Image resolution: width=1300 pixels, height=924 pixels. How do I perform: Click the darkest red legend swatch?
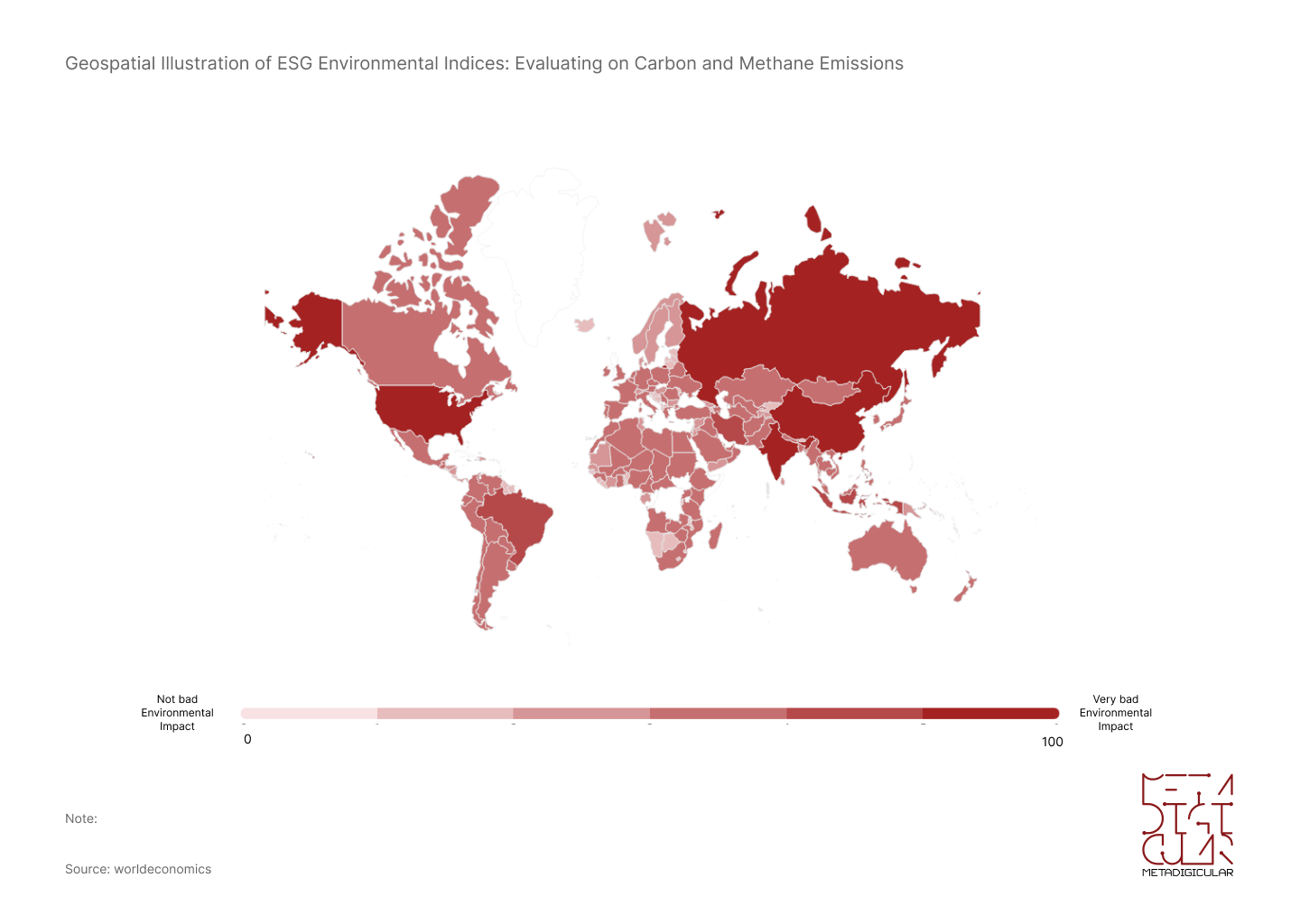[x=990, y=714]
